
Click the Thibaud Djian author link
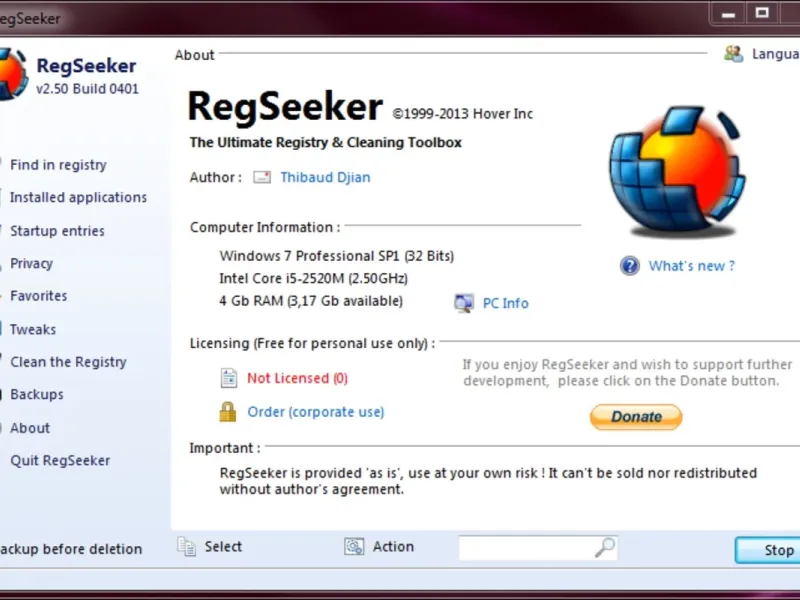326,178
